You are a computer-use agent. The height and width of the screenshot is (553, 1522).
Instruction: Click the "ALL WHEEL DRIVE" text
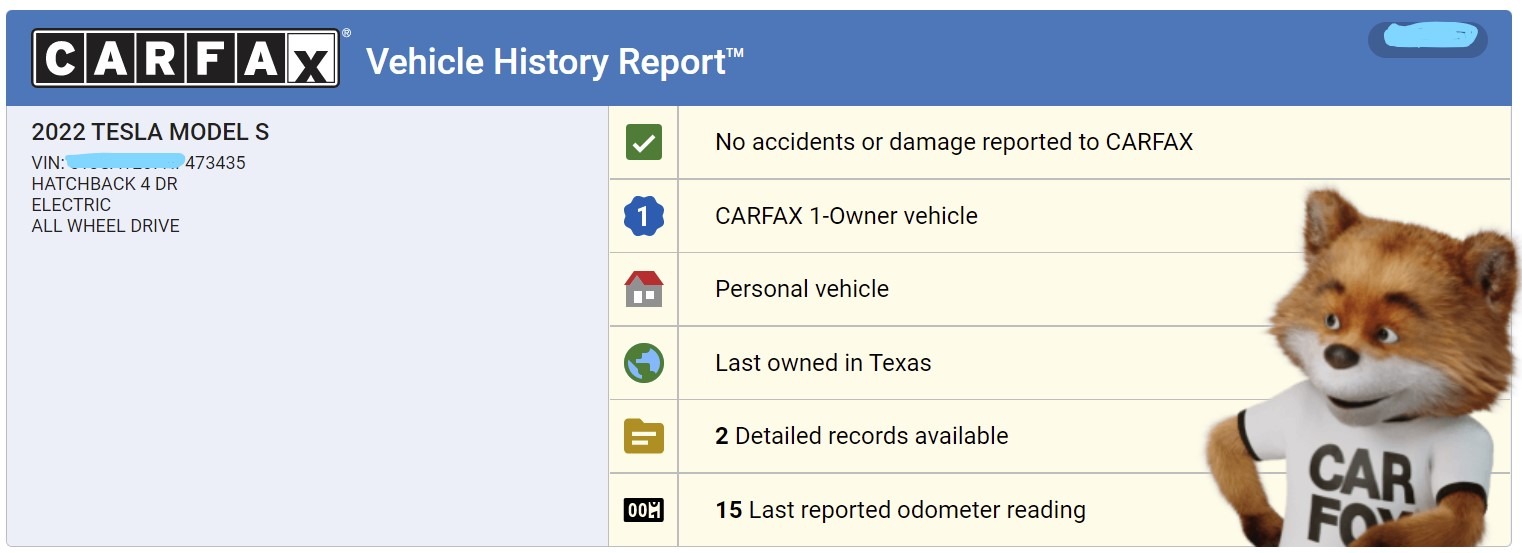coord(106,226)
